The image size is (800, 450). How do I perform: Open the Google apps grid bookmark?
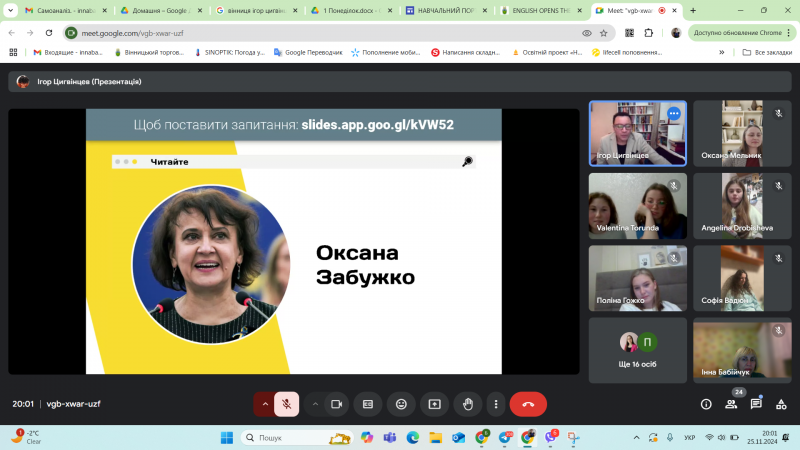(13, 52)
